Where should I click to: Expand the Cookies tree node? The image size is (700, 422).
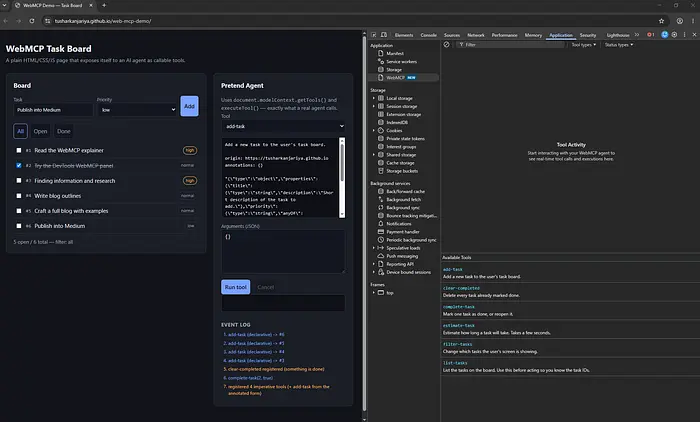tap(374, 130)
